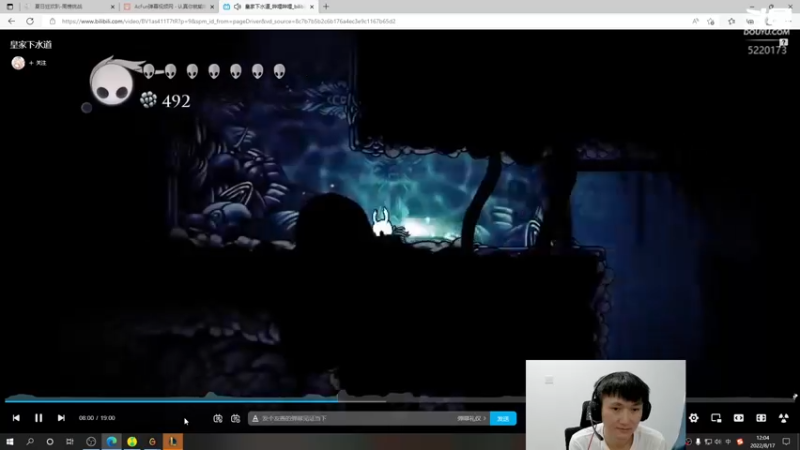Add this page to favorites

tap(711, 21)
